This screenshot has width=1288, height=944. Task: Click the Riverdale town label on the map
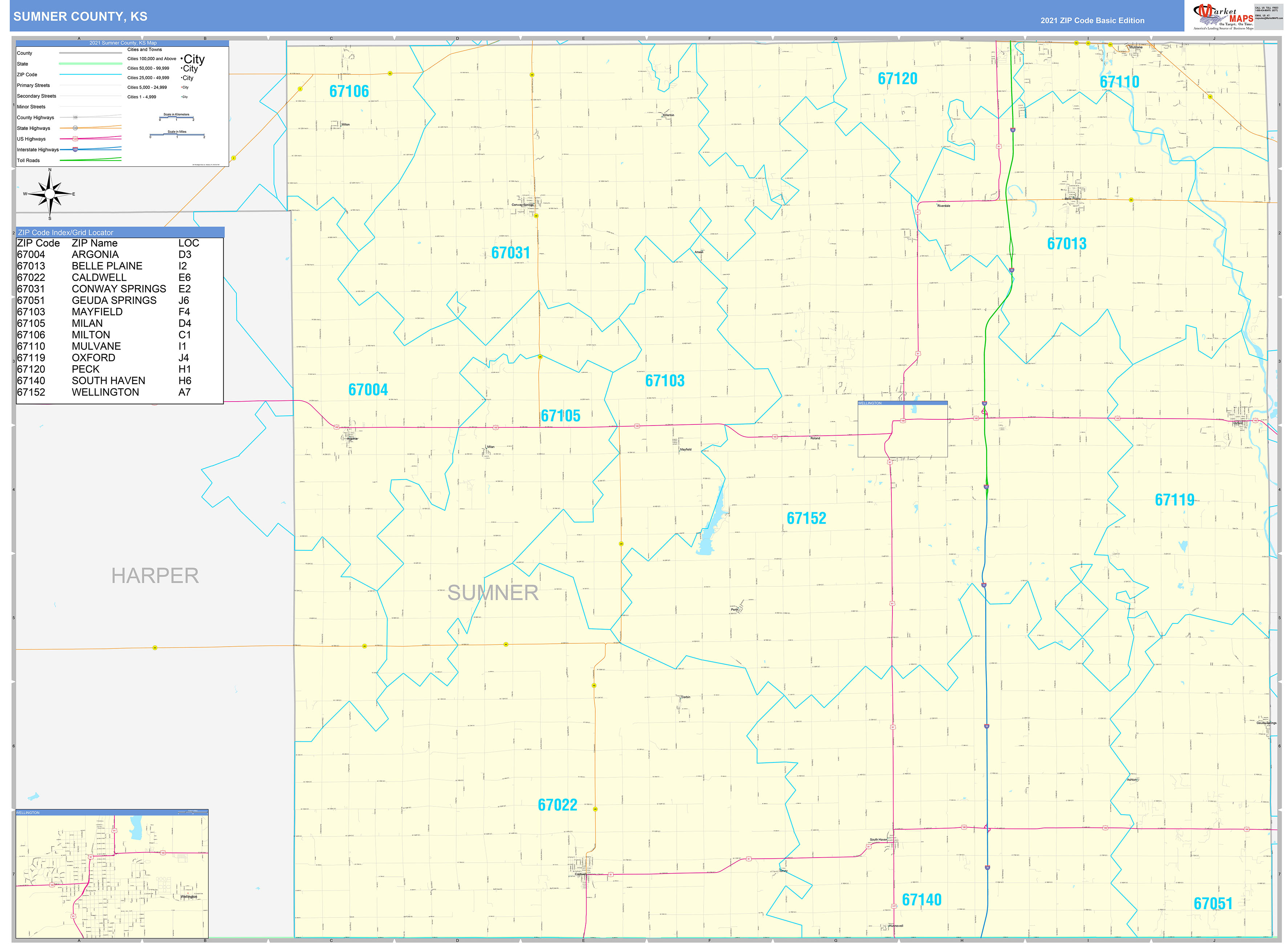tap(944, 206)
